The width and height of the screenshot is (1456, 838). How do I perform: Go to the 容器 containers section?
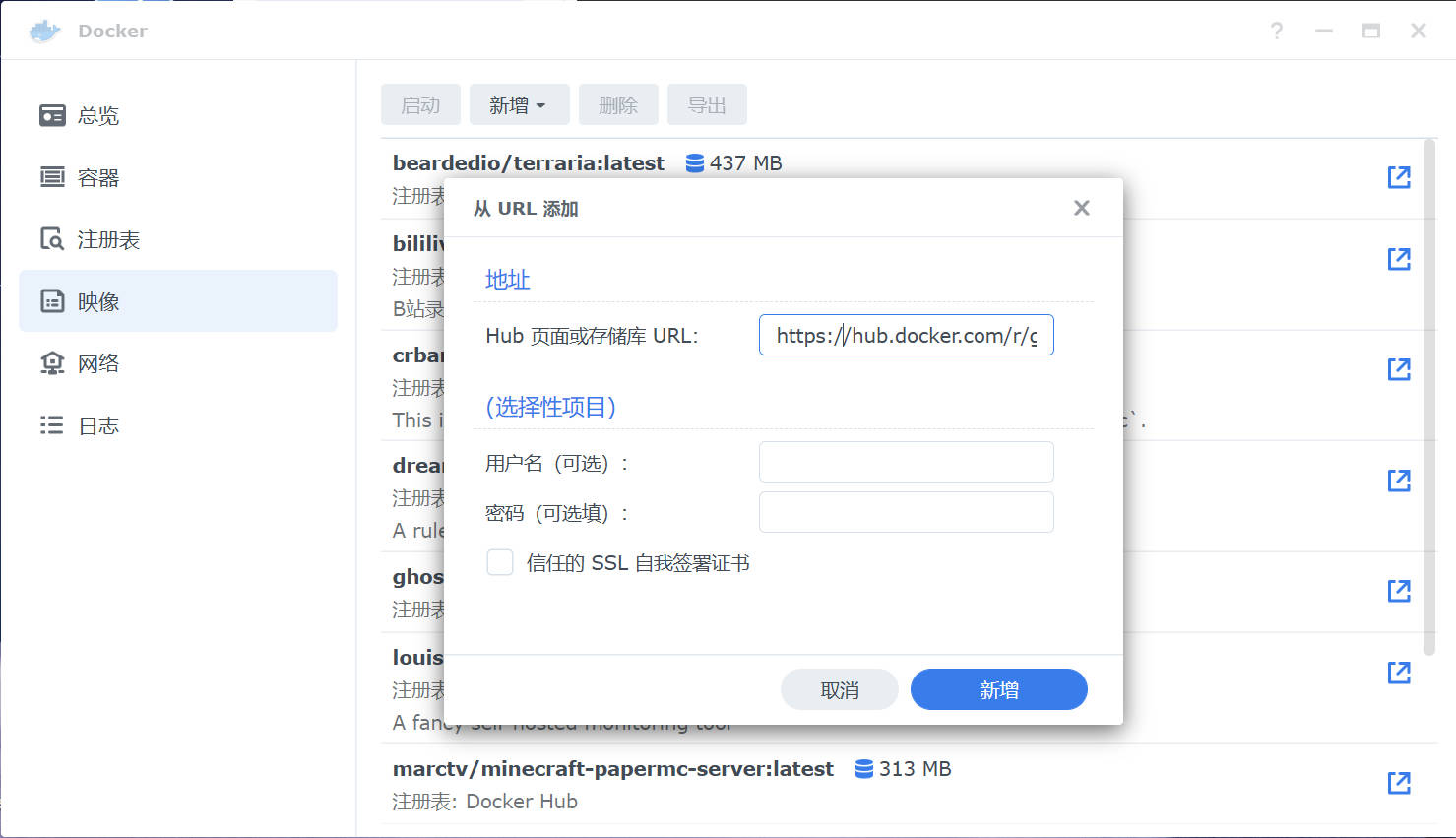click(178, 177)
